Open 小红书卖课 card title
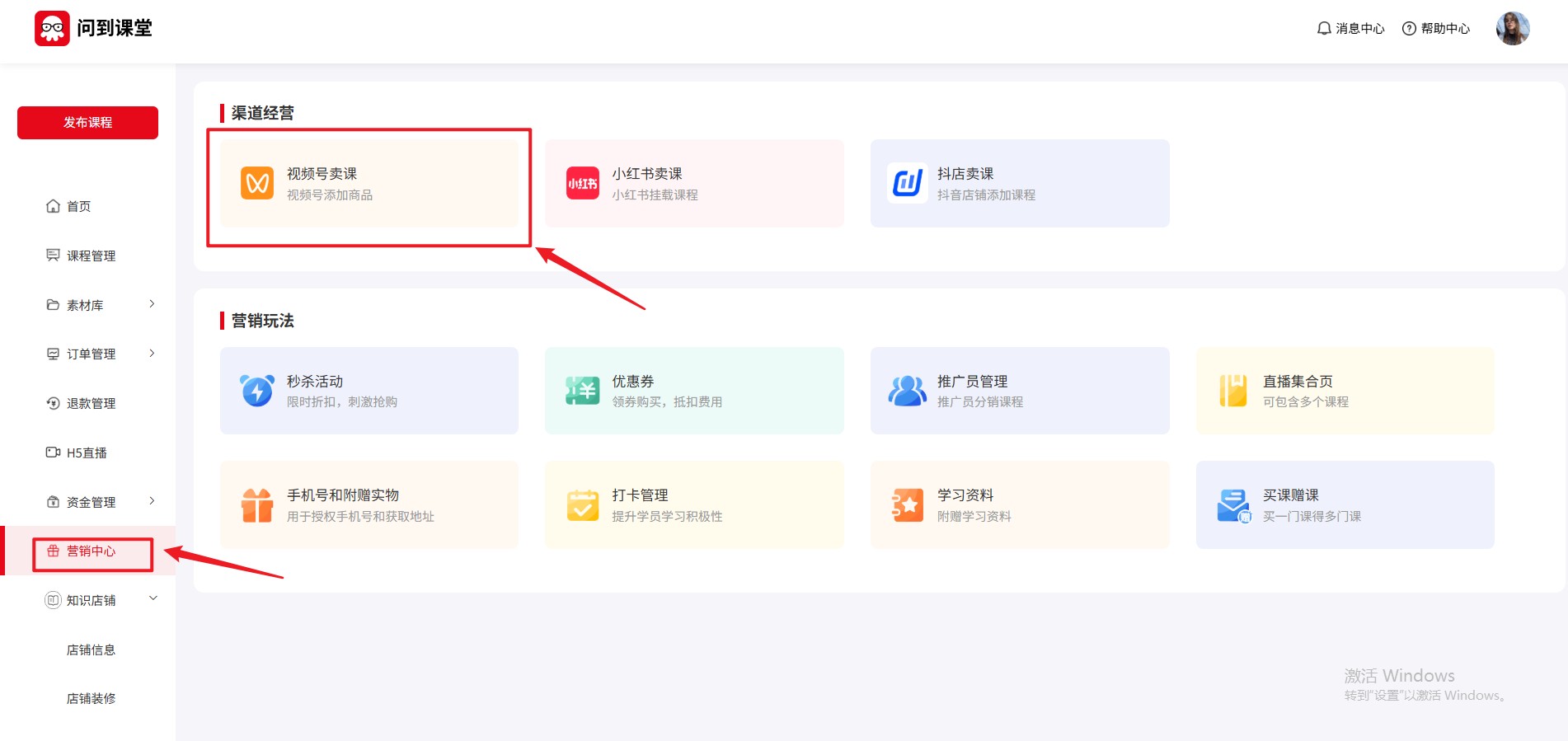Screen dimensions: 1568x741 point(647,174)
